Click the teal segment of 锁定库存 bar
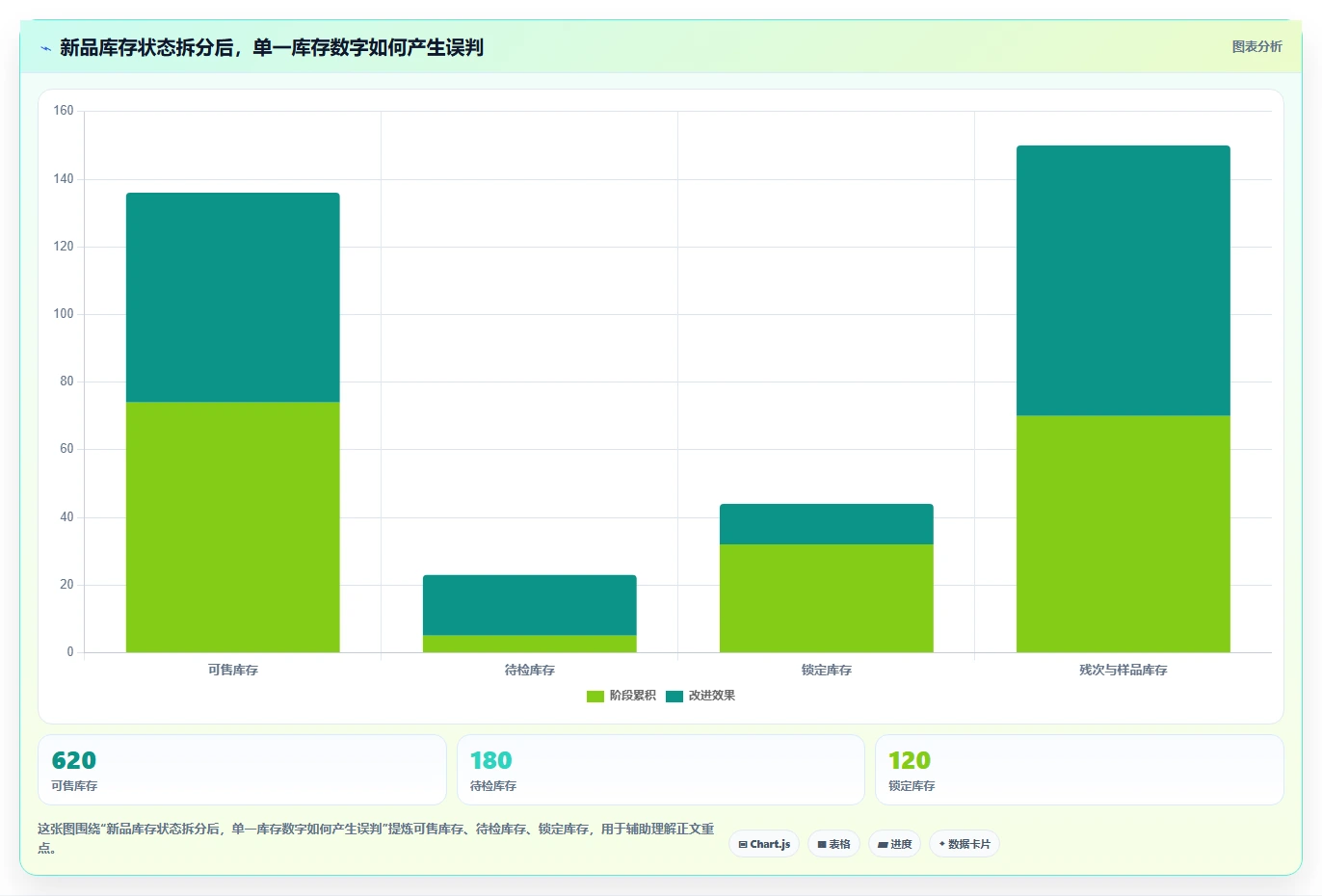Image resolution: width=1322 pixels, height=896 pixels. point(827,524)
